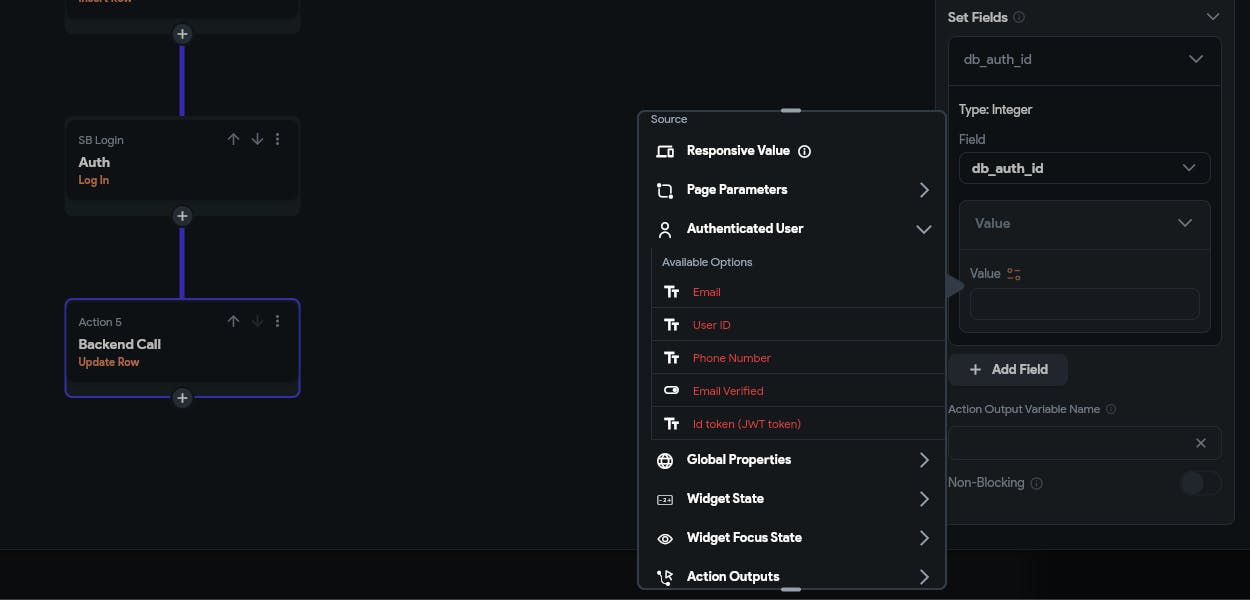Choose the Email Verified option
The image size is (1250, 600).
coord(727,391)
